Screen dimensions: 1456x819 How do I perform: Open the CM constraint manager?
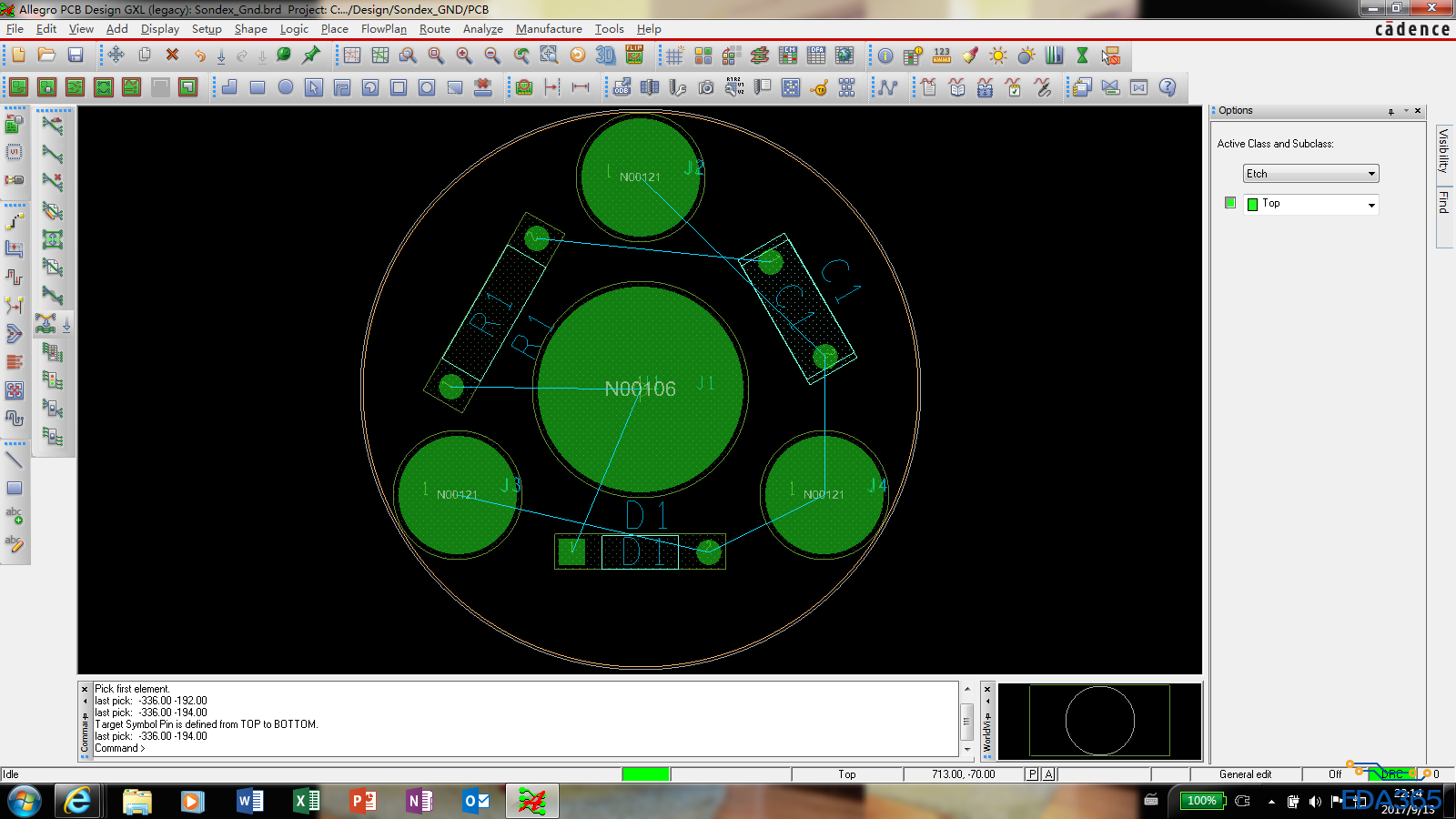point(788,56)
